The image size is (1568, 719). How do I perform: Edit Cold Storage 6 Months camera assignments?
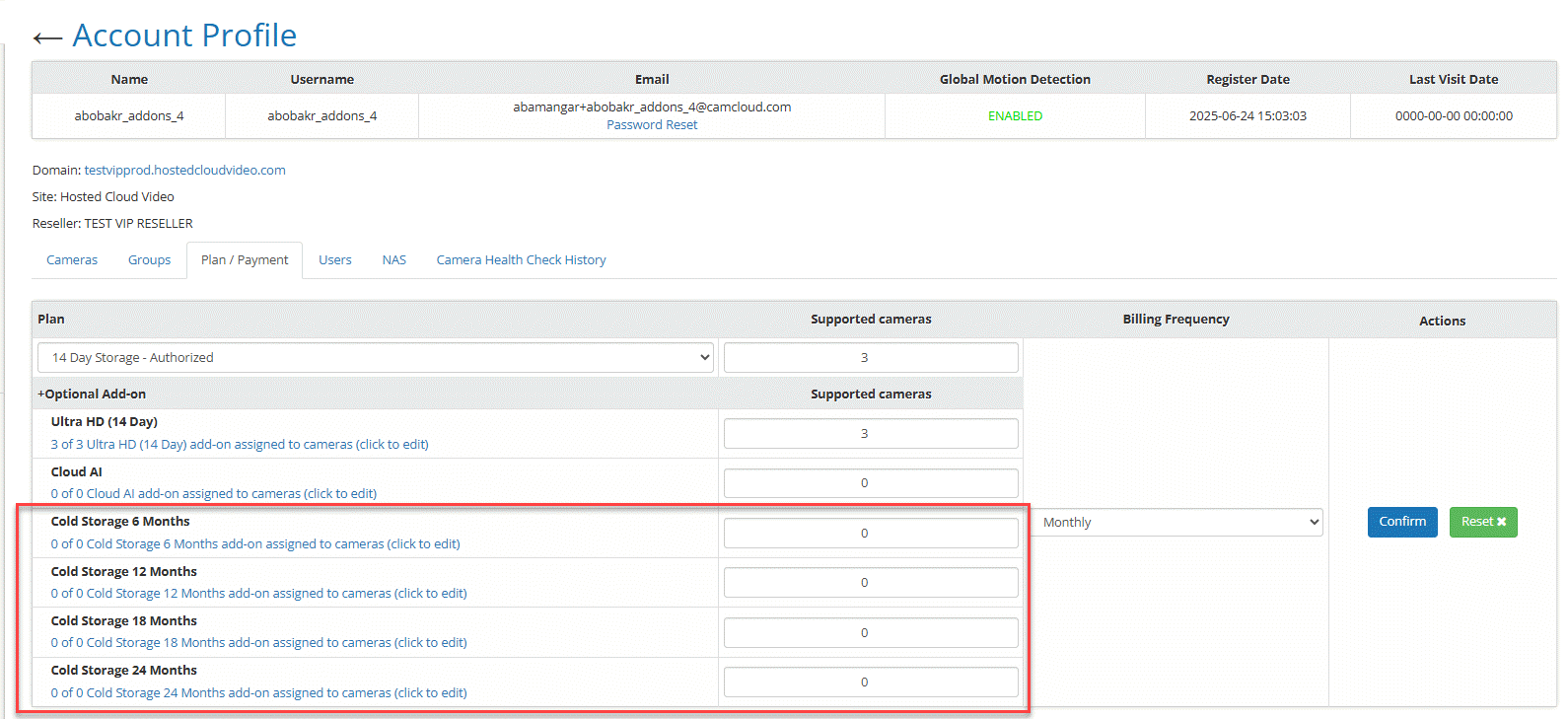pyautogui.click(x=255, y=544)
